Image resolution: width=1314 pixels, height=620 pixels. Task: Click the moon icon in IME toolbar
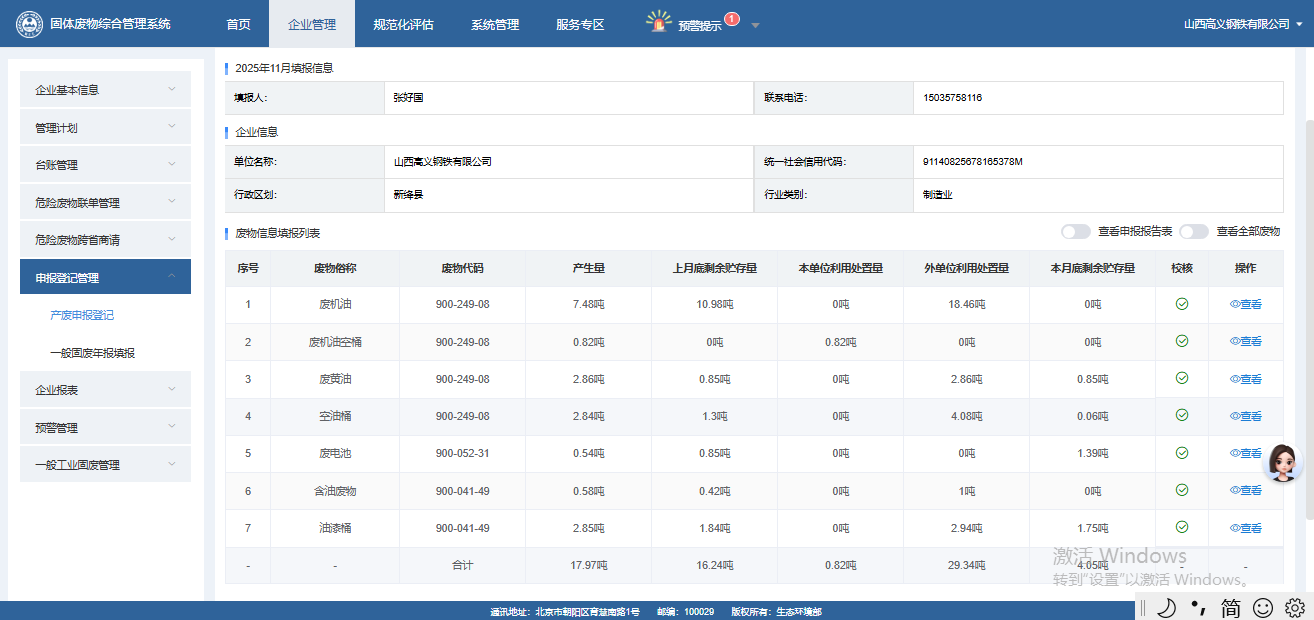point(1166,607)
